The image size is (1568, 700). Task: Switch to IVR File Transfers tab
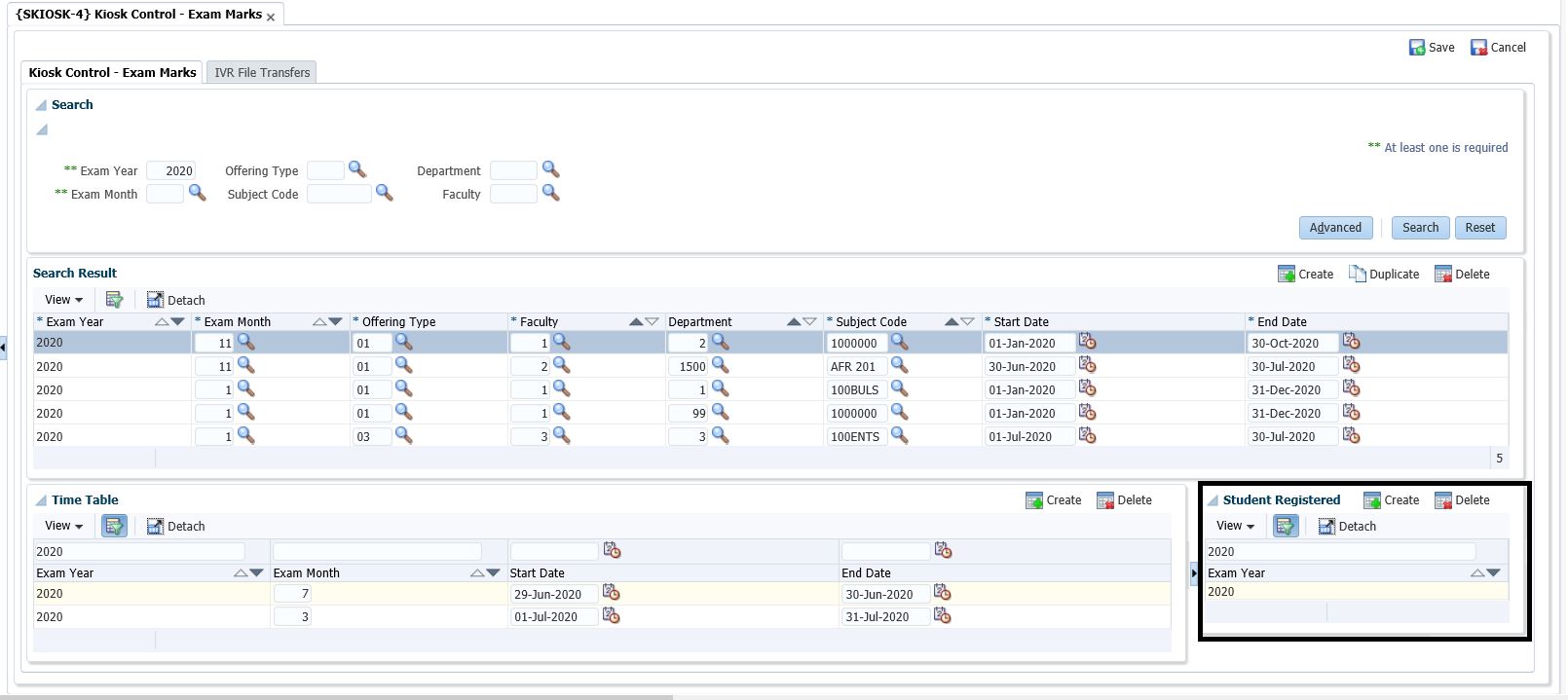click(262, 72)
